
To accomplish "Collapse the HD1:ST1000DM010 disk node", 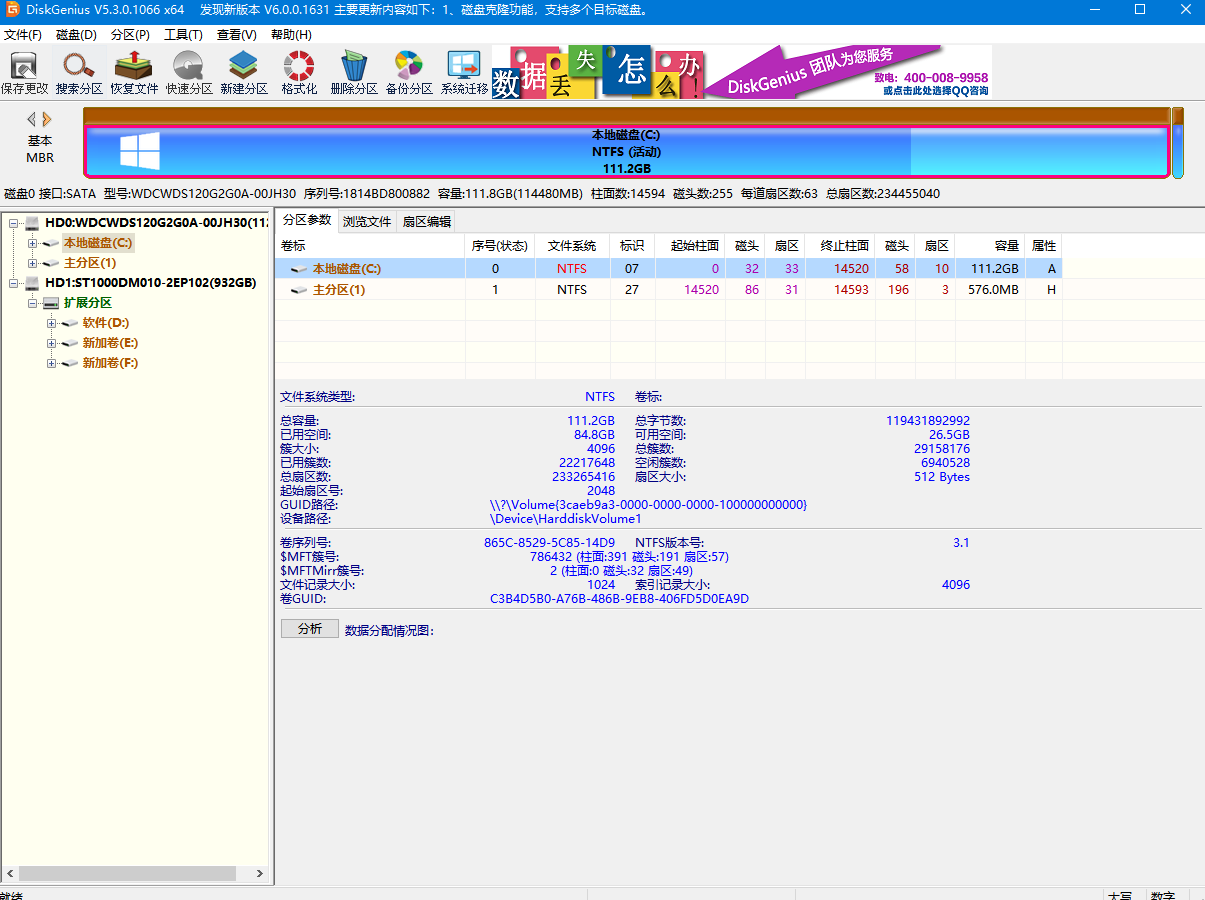I will (x=14, y=283).
